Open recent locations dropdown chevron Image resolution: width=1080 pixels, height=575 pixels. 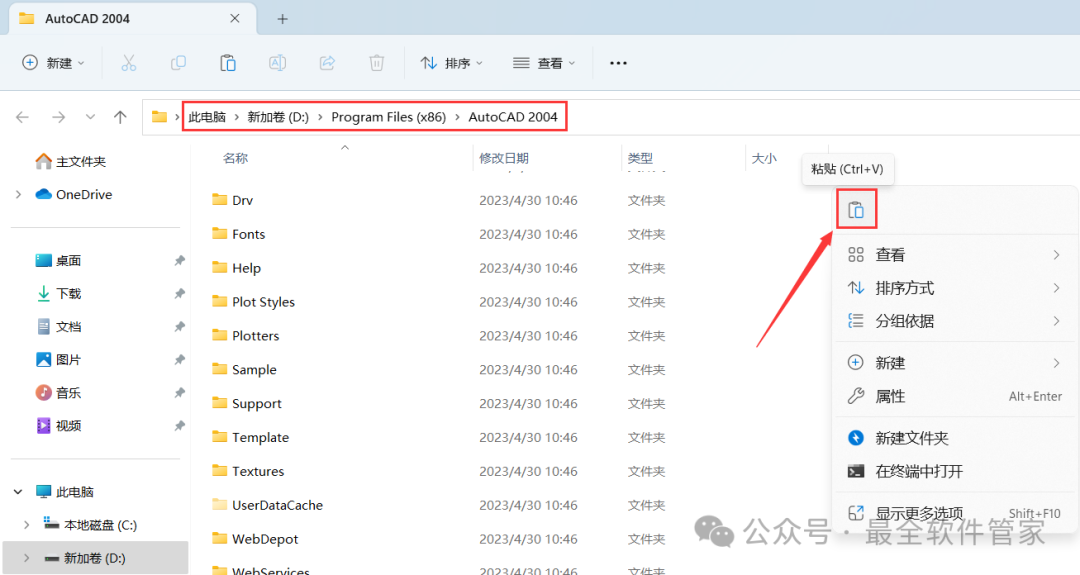pos(90,117)
